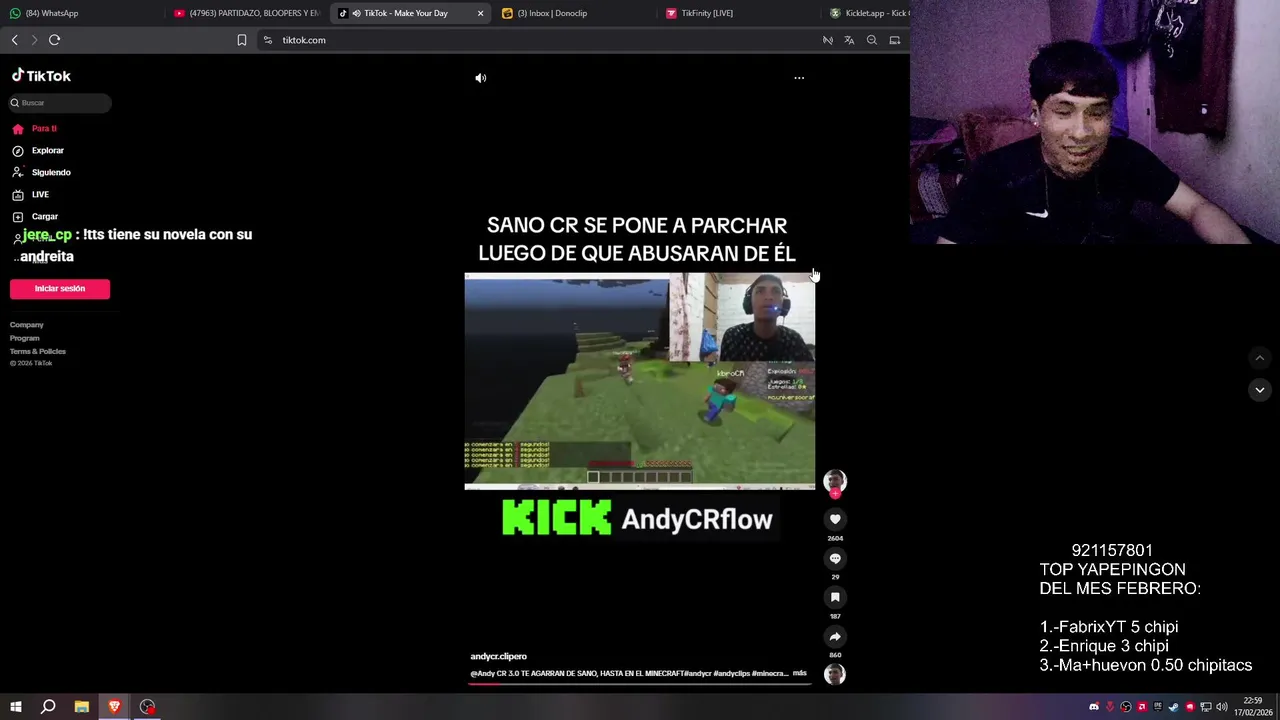1280x720 pixels.
Task: Open AMD software tray icon
Action: [1142, 707]
